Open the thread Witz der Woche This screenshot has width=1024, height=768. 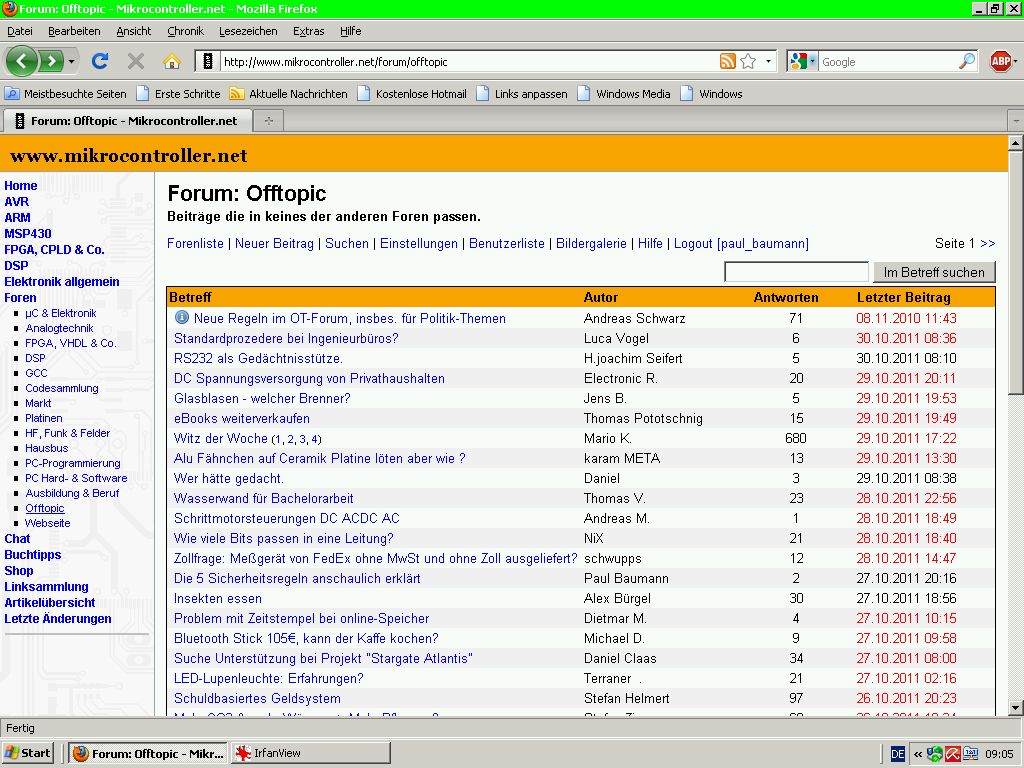pyautogui.click(x=221, y=438)
